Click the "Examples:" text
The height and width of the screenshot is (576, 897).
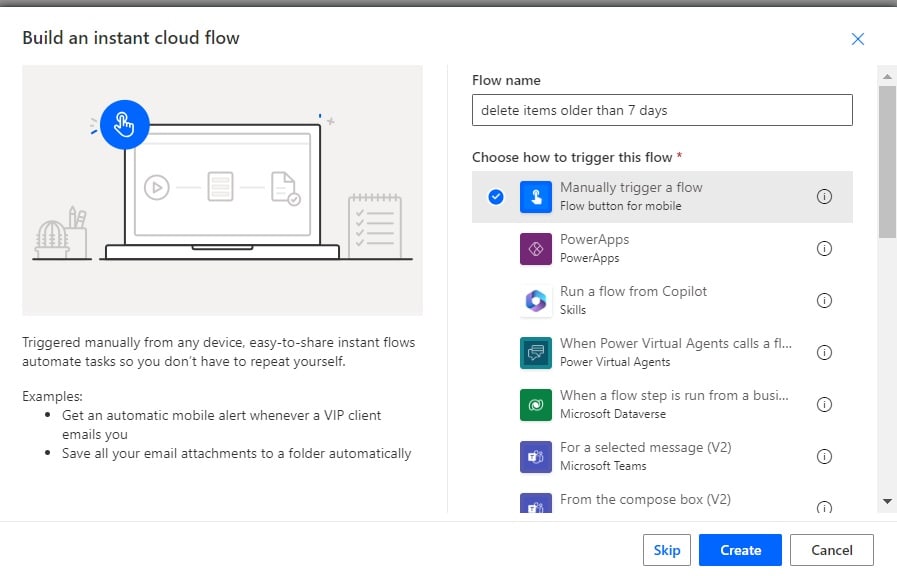pos(52,396)
